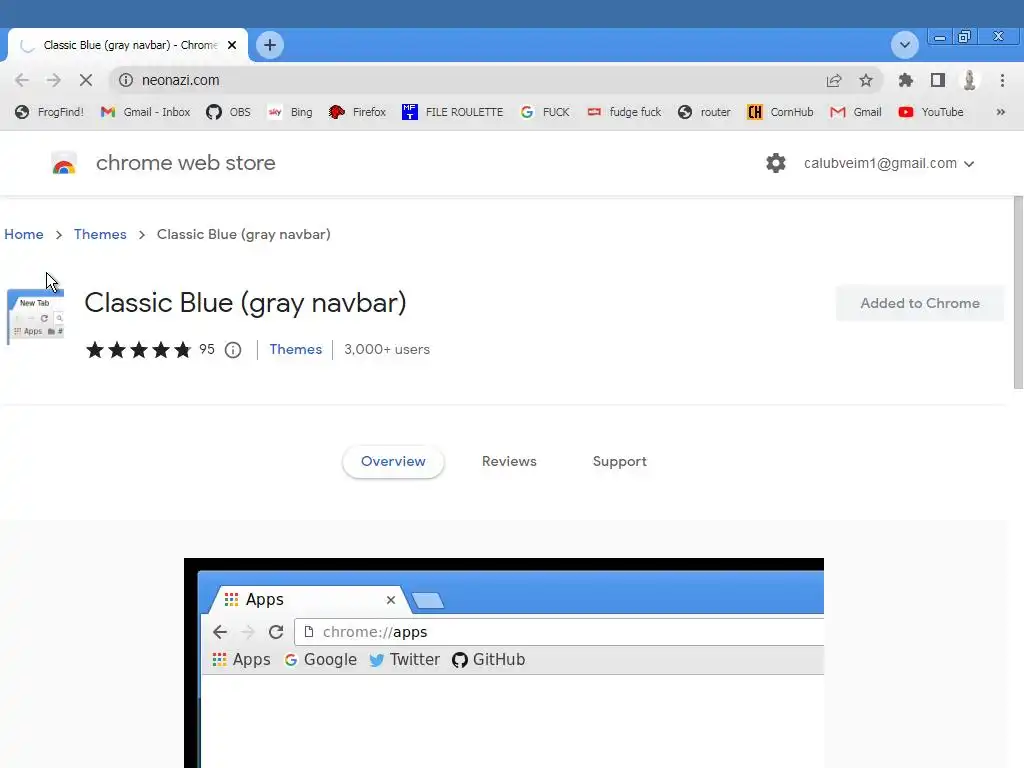Open the Gmail - Inbox bookmark
The height and width of the screenshot is (768, 1024).
145,112
